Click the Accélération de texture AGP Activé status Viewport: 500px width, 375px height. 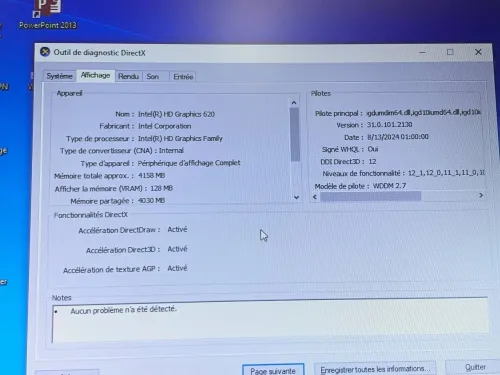pos(177,268)
